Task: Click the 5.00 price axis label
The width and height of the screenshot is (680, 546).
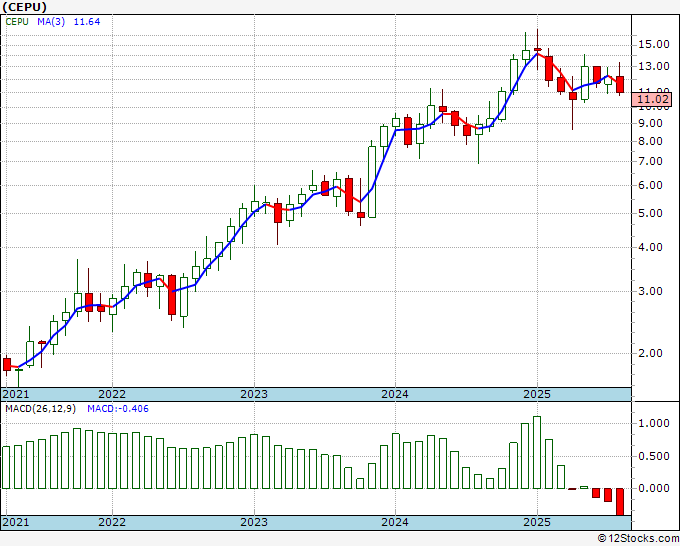Action: [651, 213]
